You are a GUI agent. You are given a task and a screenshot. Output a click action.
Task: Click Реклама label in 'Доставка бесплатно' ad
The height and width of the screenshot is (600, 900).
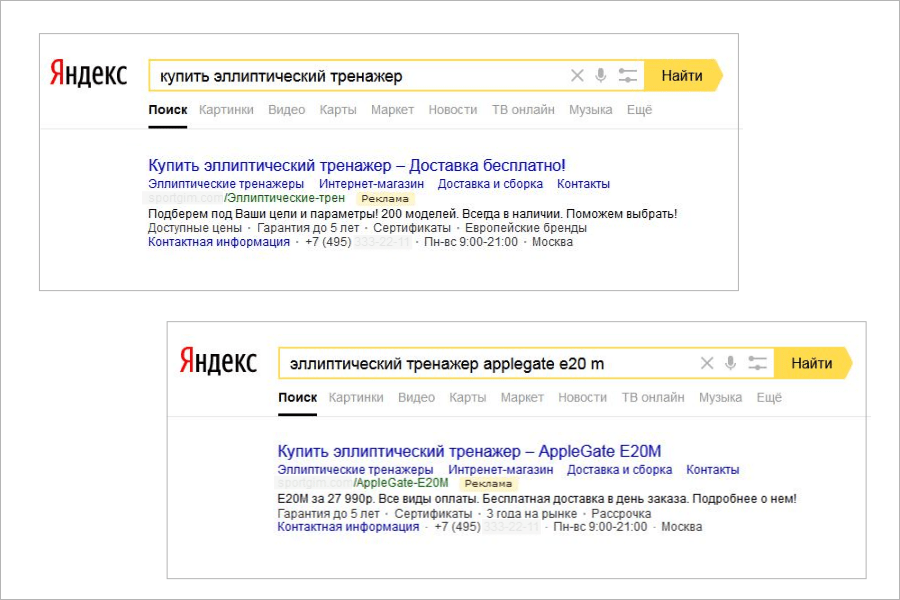coord(385,199)
